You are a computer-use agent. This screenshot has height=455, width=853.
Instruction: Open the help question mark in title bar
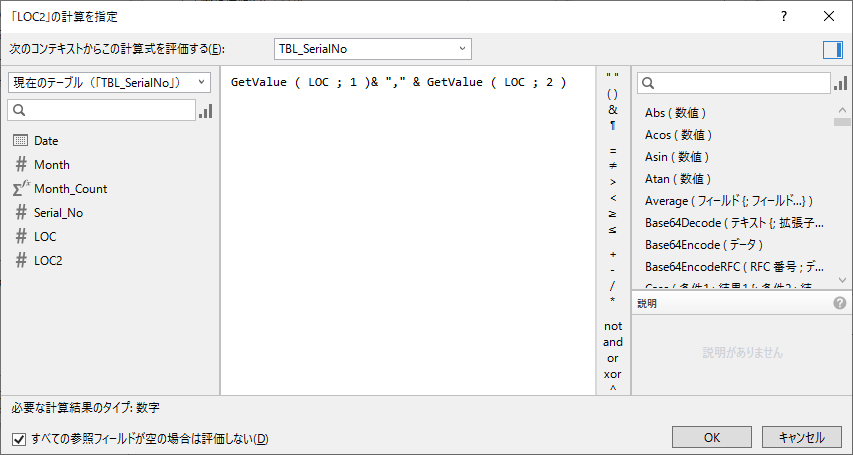pyautogui.click(x=783, y=16)
